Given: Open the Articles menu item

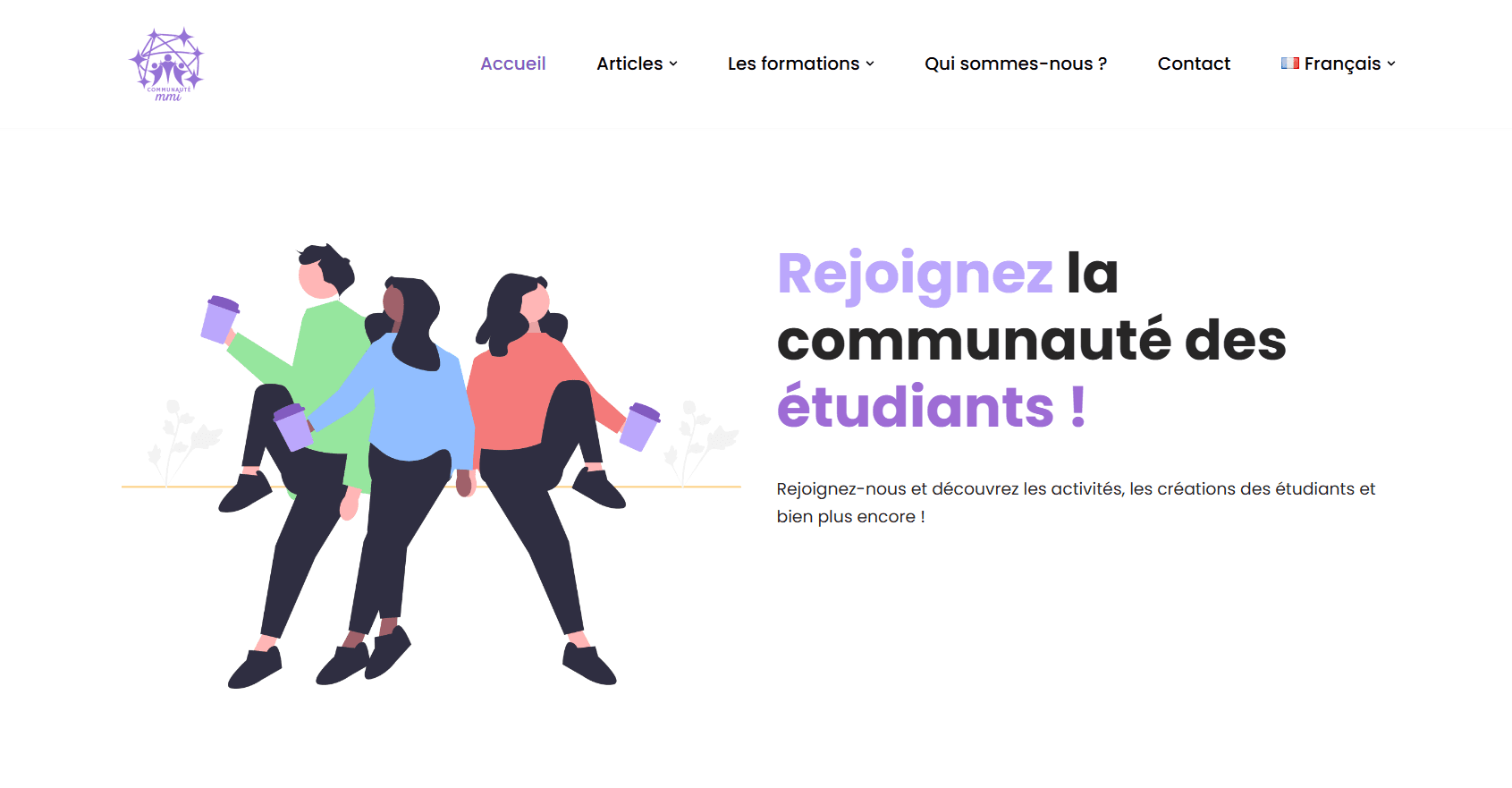Looking at the screenshot, I should click(x=629, y=64).
